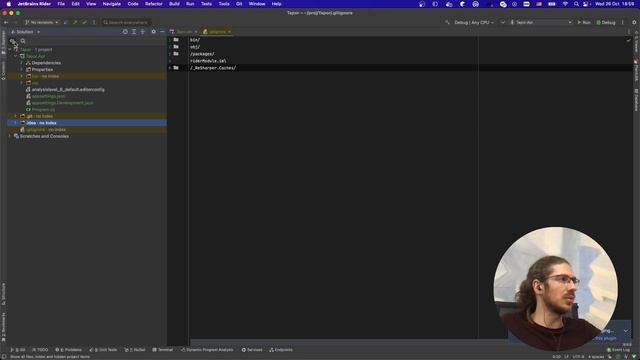
Task: Select the .idea folder row
Action: (87, 123)
